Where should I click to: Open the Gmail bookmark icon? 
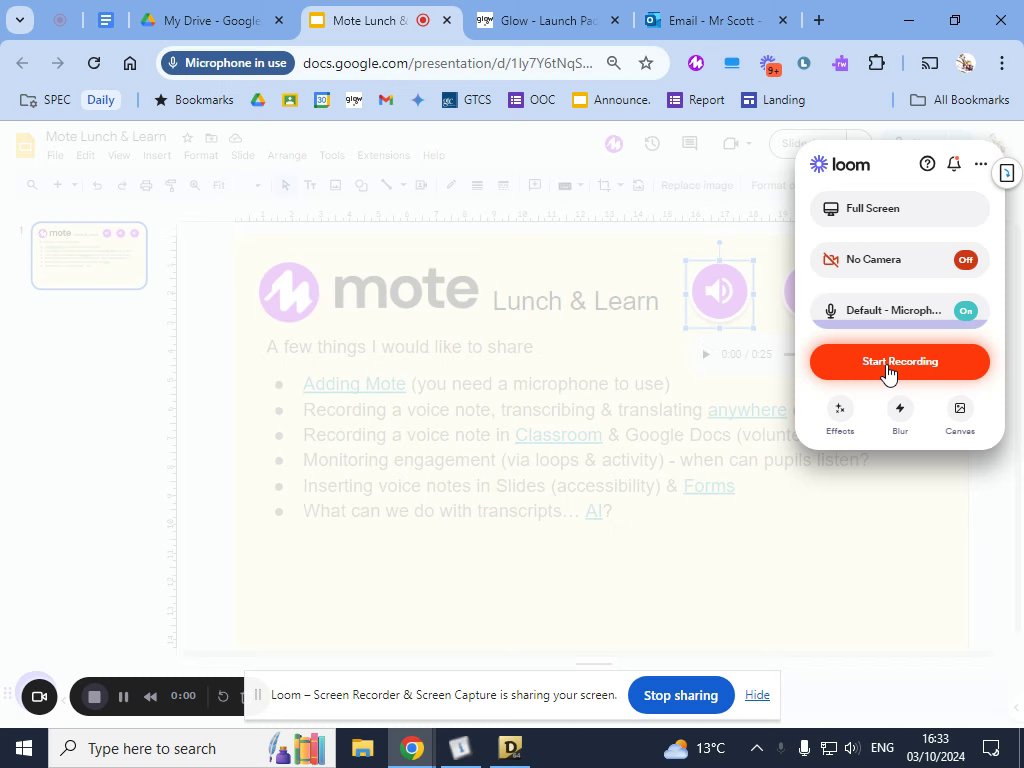(x=386, y=100)
